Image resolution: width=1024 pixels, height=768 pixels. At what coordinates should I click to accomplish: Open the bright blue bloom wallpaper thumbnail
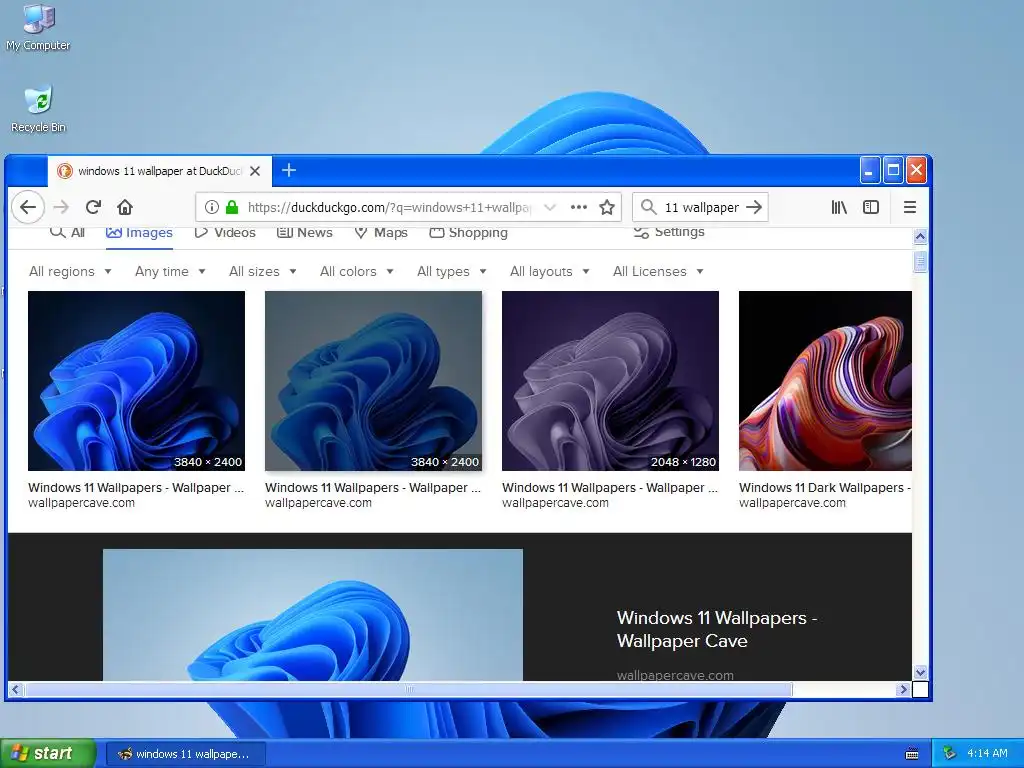(x=136, y=381)
